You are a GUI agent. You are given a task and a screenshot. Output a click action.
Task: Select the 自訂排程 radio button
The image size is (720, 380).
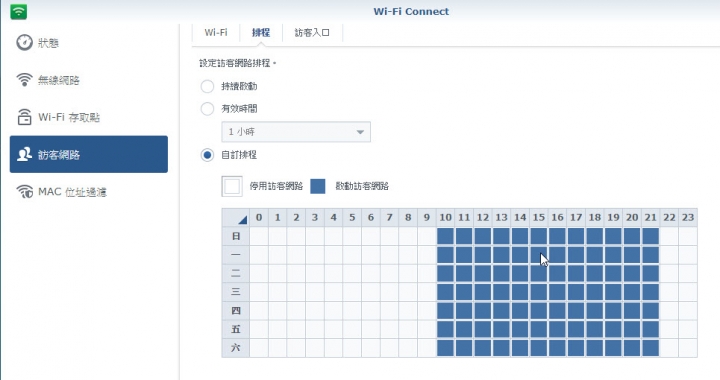(x=207, y=155)
